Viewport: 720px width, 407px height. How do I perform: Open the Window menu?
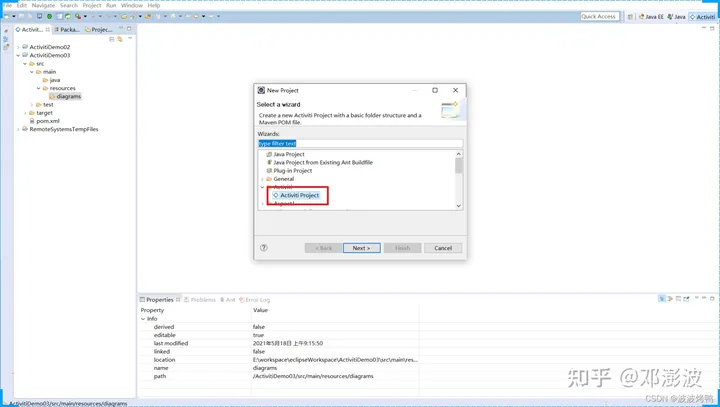tap(132, 6)
